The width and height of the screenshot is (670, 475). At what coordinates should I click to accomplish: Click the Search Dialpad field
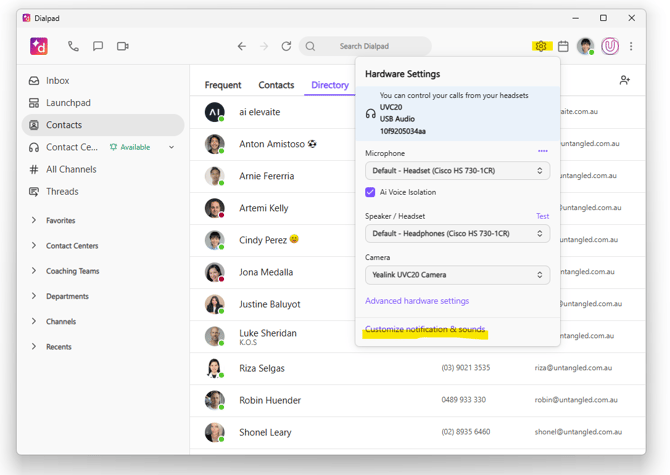point(365,46)
